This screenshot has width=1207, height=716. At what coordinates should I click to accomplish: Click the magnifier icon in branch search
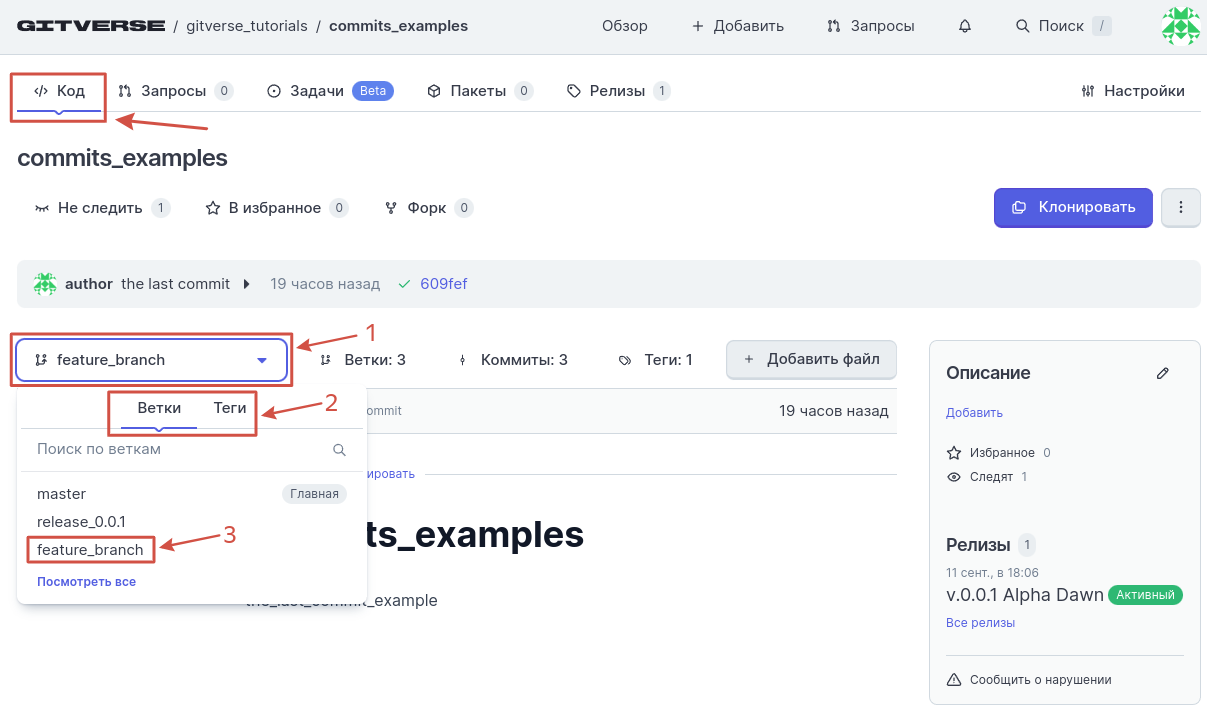pos(339,450)
